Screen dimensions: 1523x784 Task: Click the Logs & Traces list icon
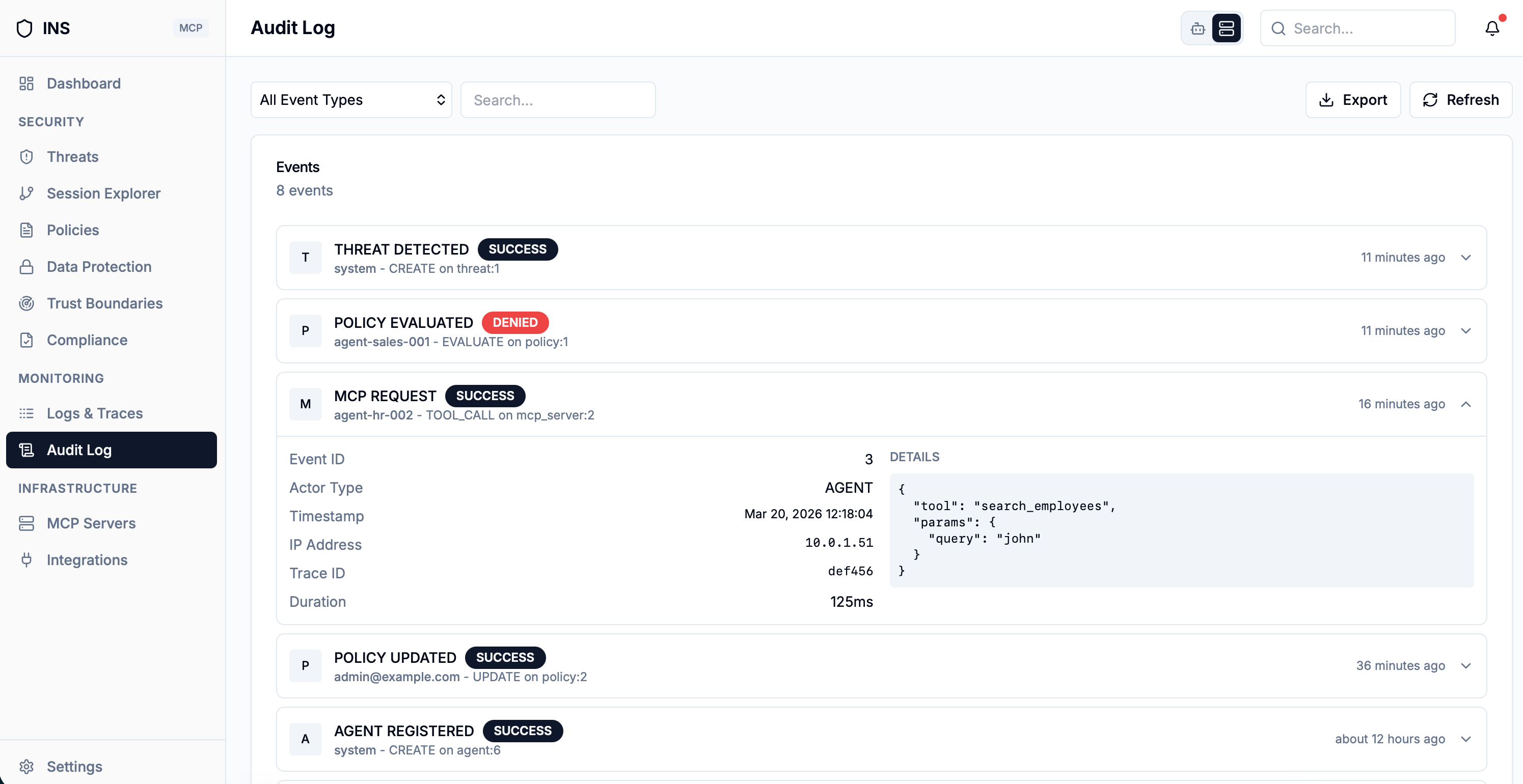click(x=26, y=413)
